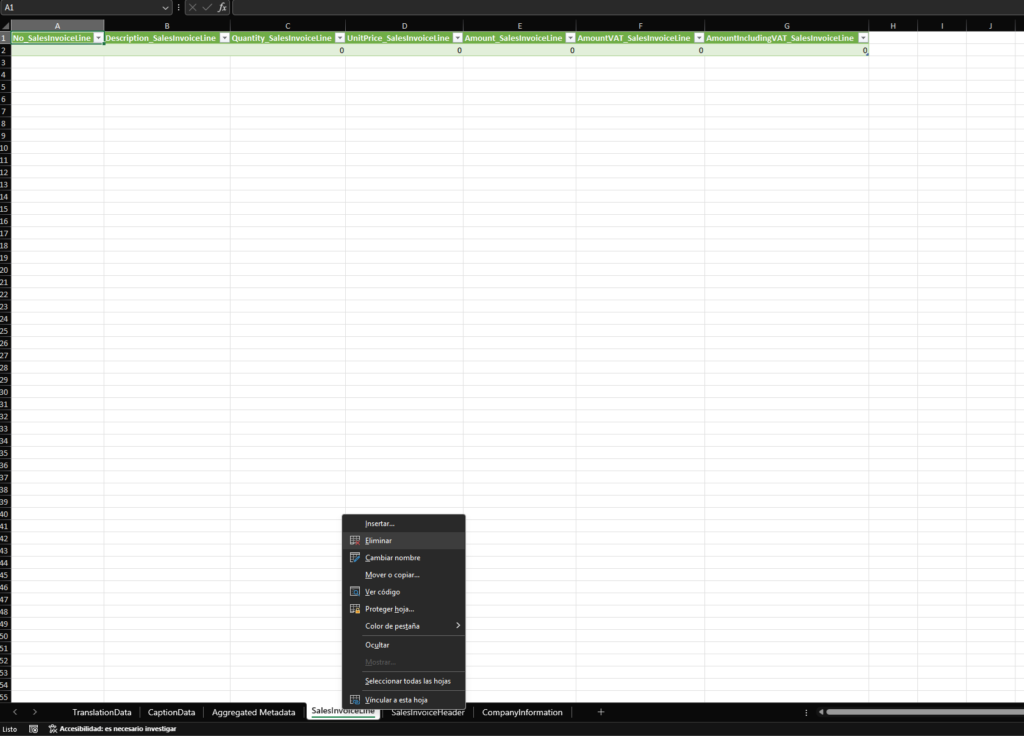
Task: Click the Vincular a esta hoja icon
Action: tap(355, 699)
